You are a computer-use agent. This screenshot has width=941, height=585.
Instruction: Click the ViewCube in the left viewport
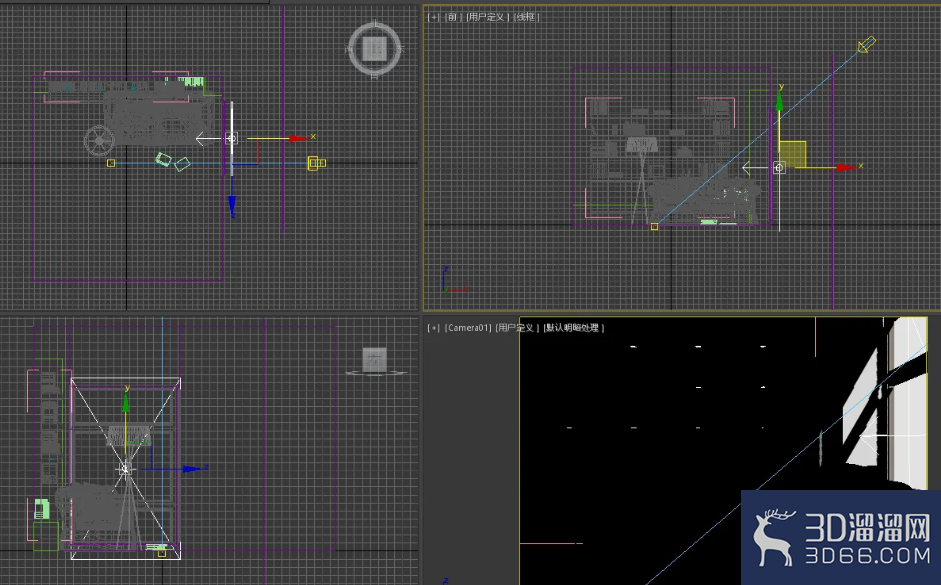[x=374, y=361]
